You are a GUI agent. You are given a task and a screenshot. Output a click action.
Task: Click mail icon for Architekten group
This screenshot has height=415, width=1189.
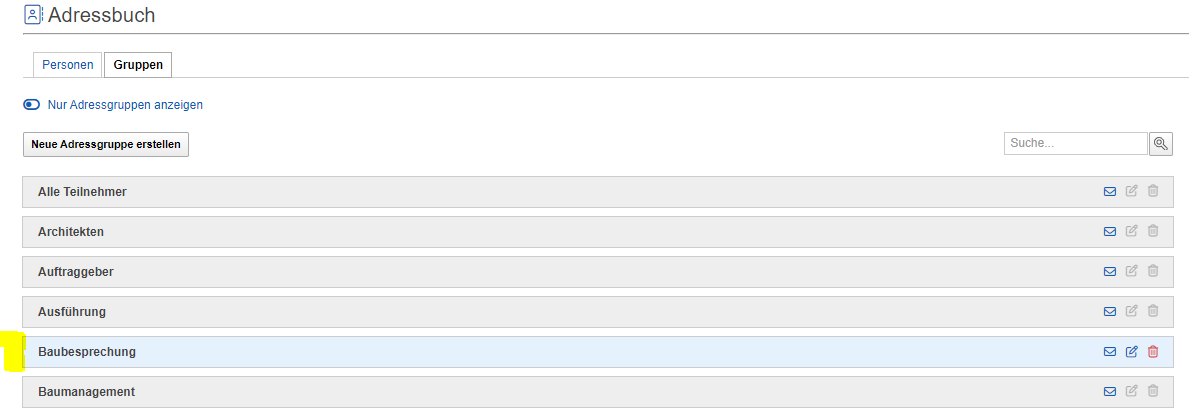point(1109,232)
